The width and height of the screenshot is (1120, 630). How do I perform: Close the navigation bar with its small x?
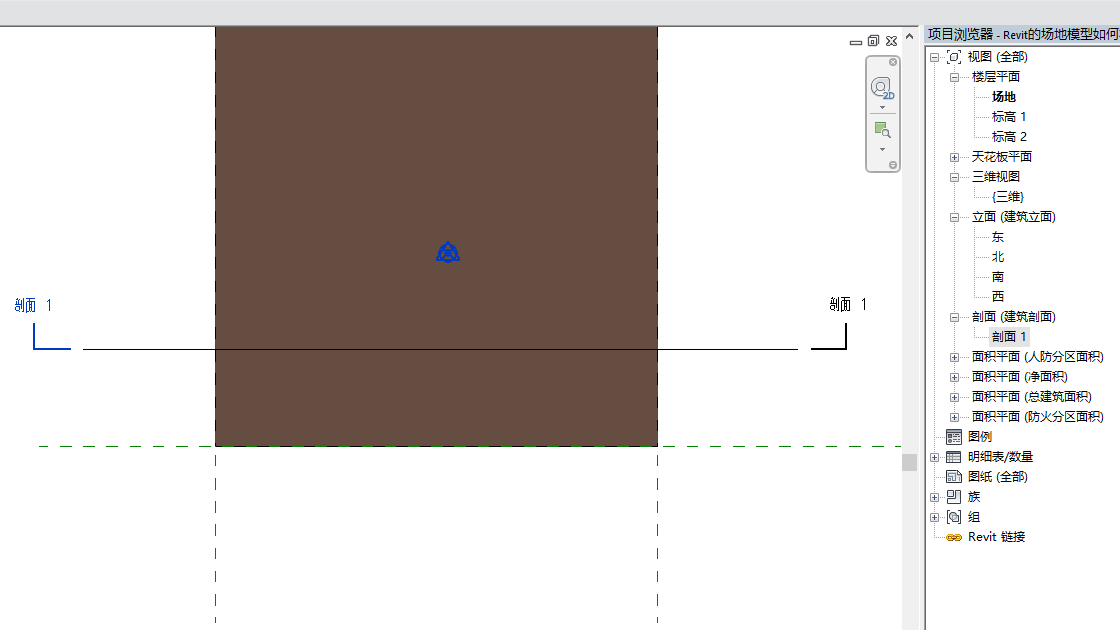pos(893,62)
